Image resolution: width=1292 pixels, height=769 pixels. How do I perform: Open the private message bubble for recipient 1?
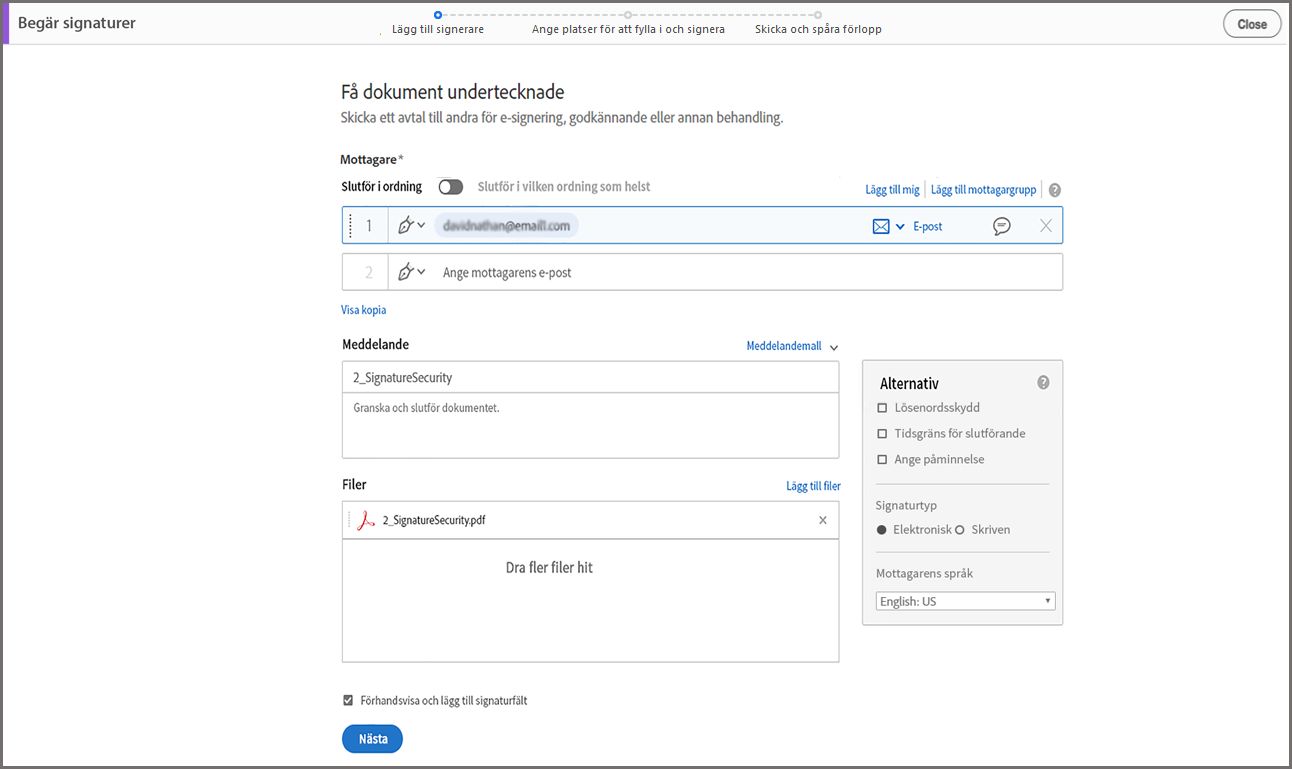click(x=1001, y=225)
